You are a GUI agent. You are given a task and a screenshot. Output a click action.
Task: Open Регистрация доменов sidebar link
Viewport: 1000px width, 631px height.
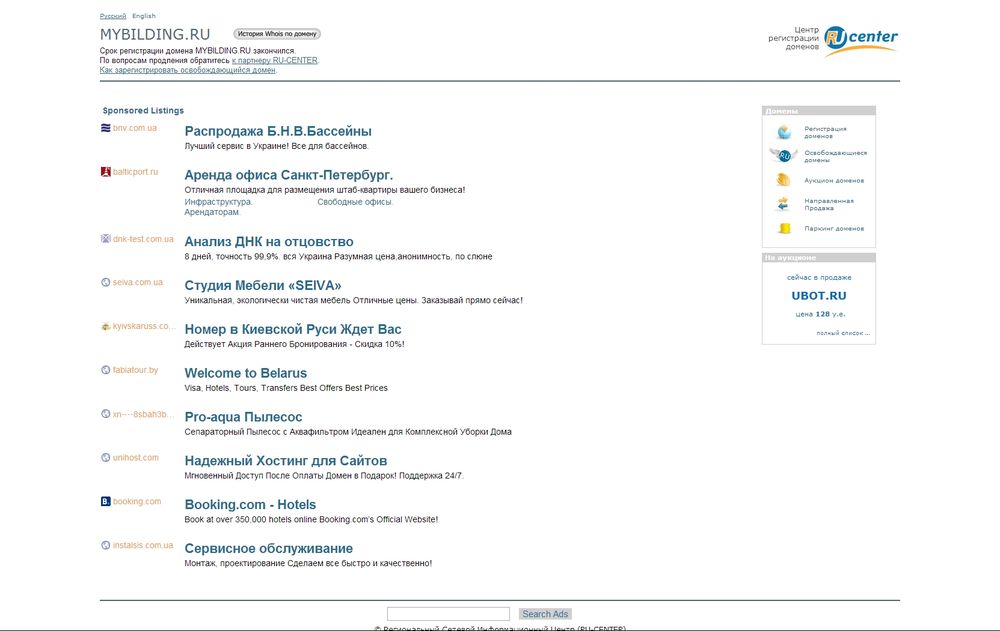[x=825, y=132]
